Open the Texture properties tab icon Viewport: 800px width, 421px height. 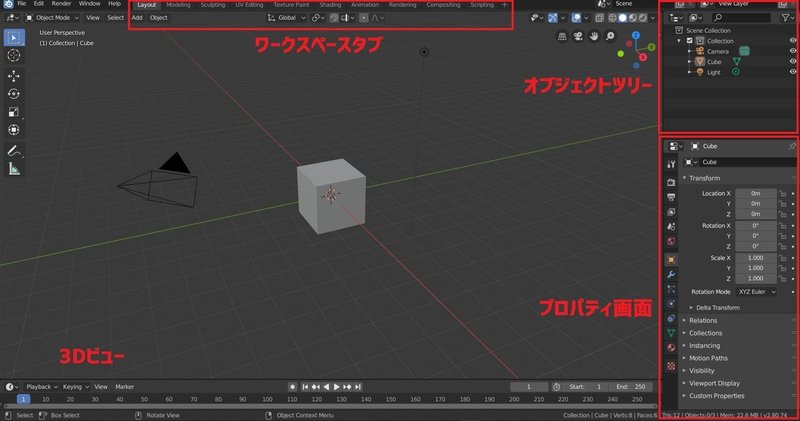[x=671, y=366]
